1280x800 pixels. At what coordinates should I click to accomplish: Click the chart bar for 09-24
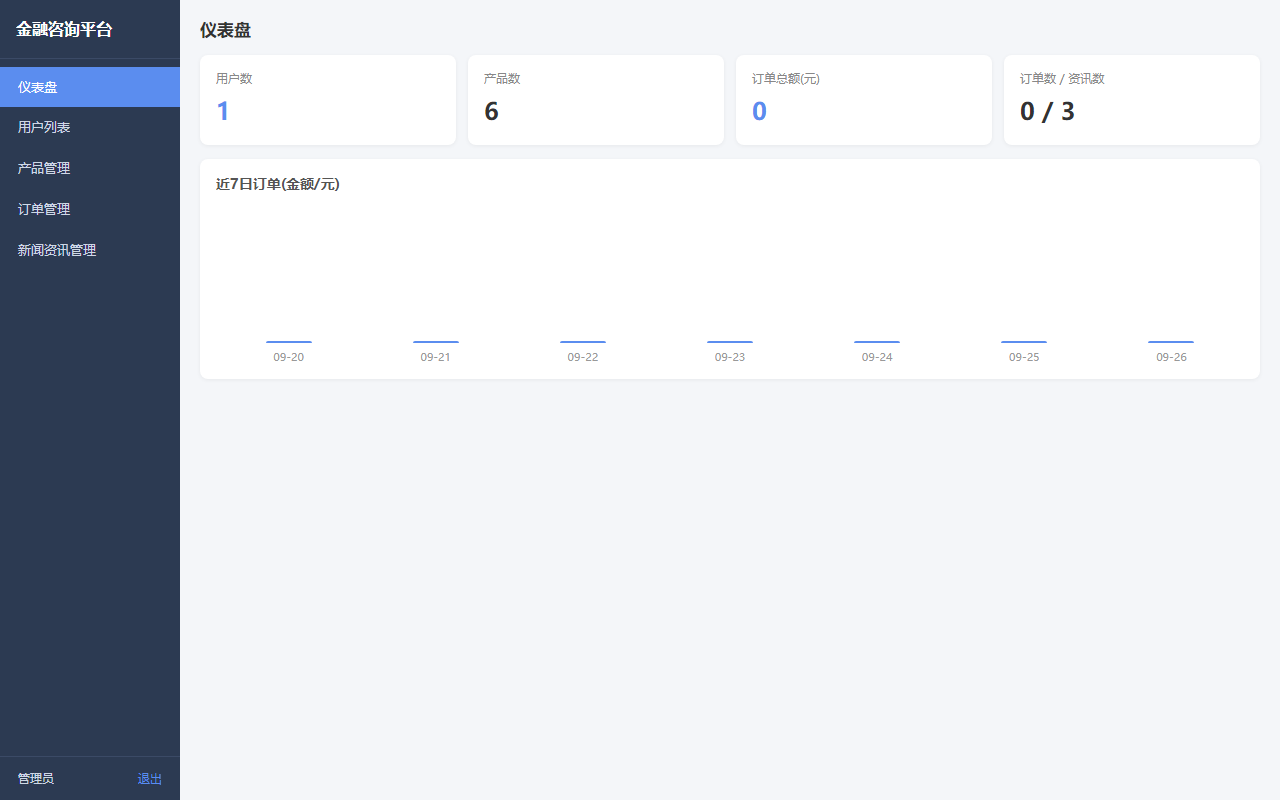pyautogui.click(x=877, y=342)
